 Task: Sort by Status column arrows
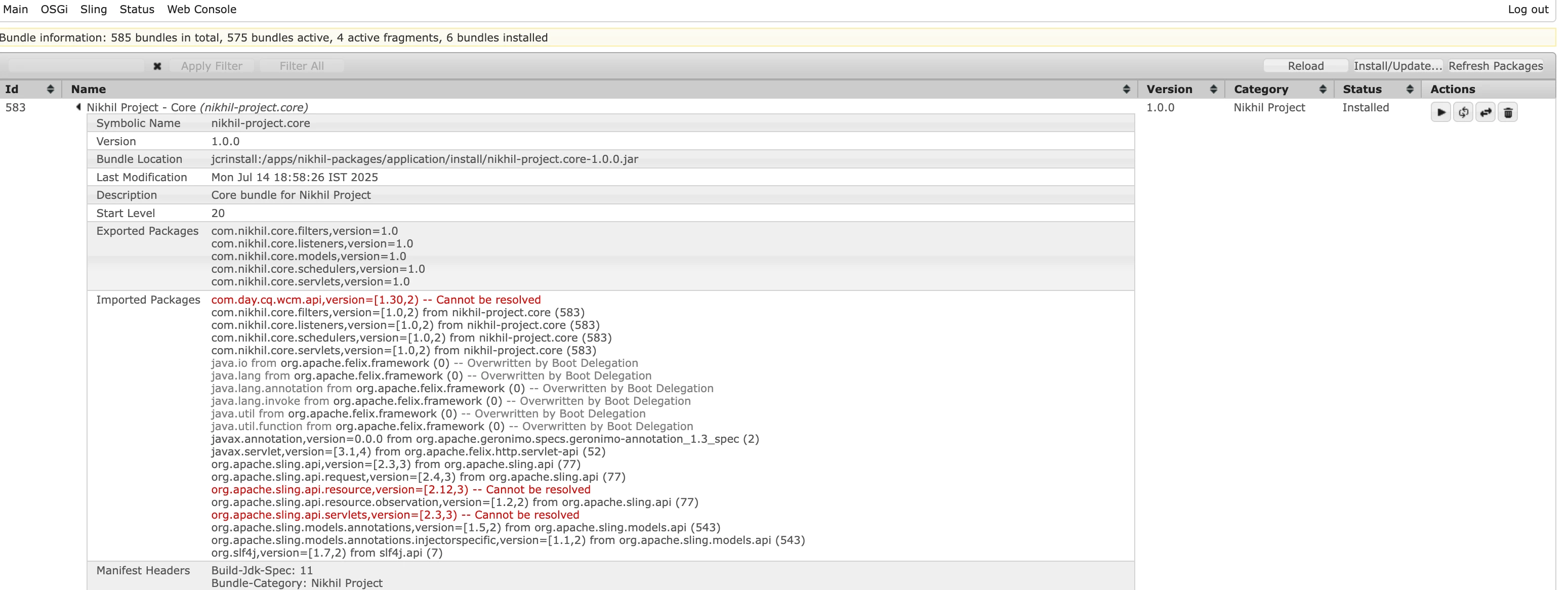point(1410,90)
